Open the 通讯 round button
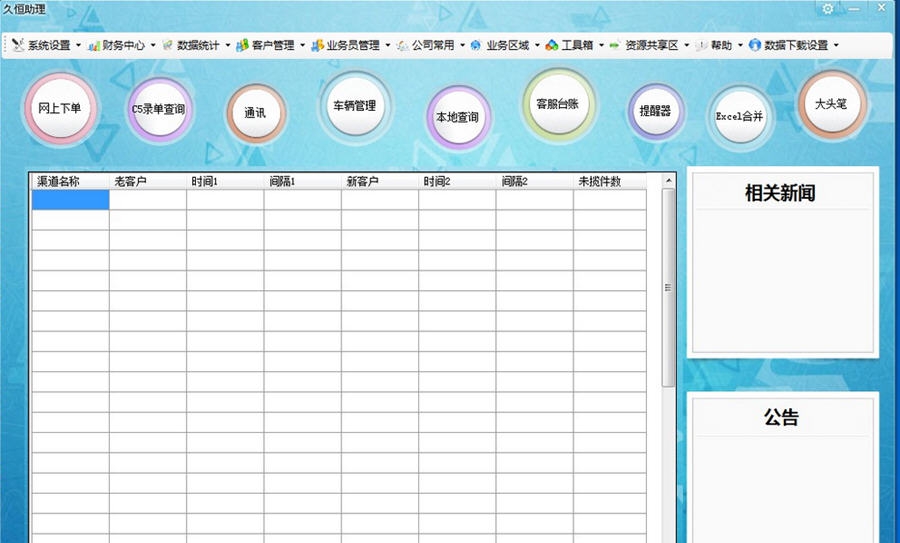Image resolution: width=900 pixels, height=543 pixels. 255,113
